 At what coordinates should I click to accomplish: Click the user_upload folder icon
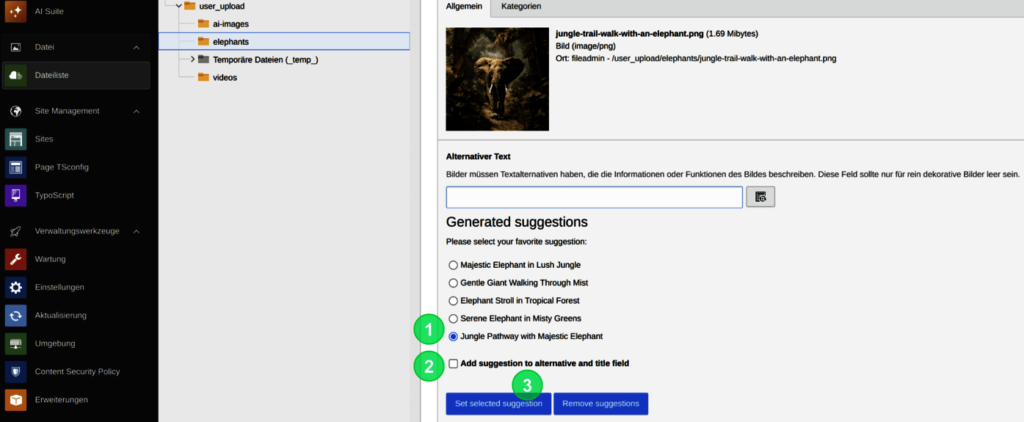(189, 7)
